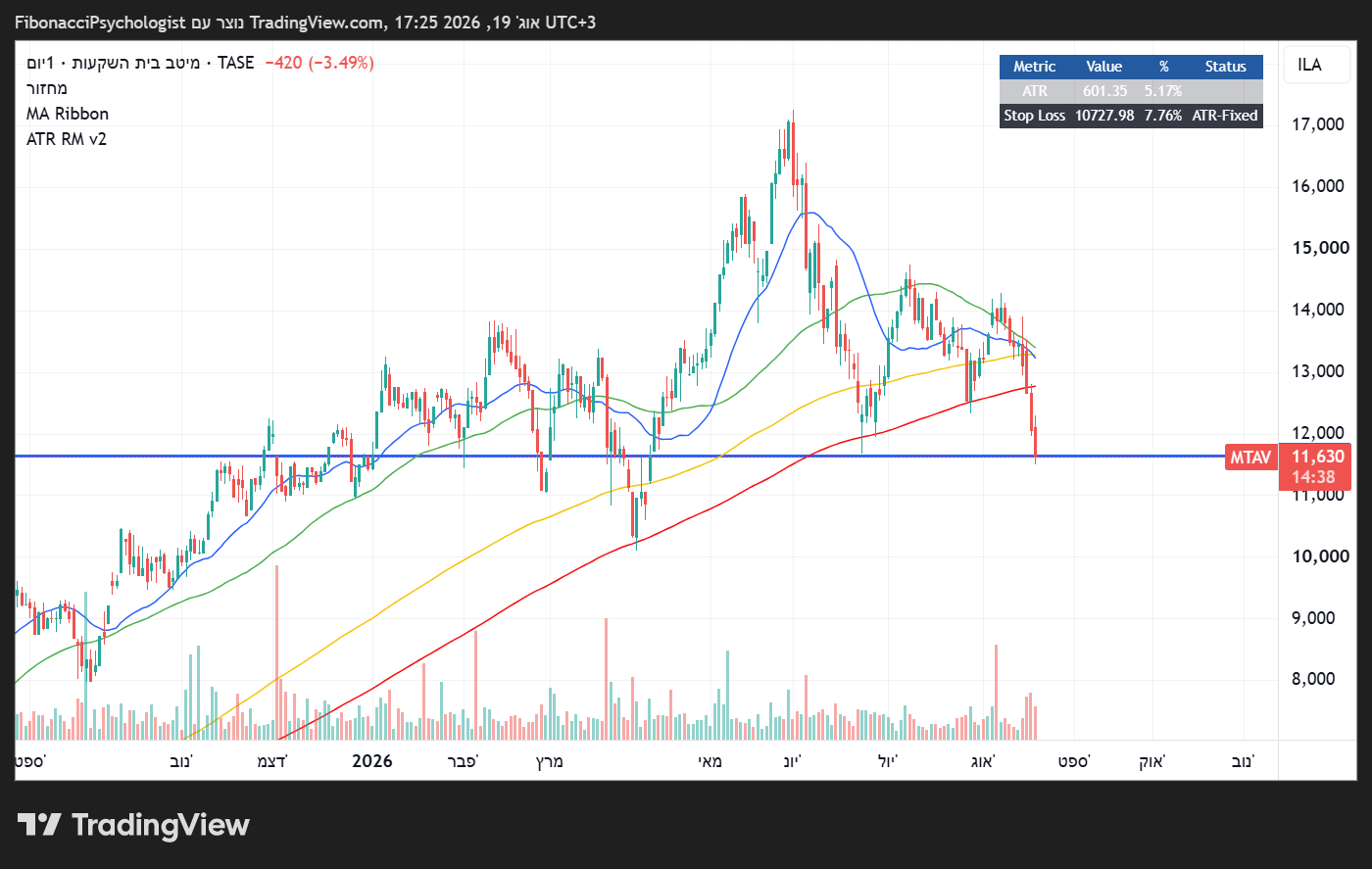Click the 5.17% ATR percentage cell

(1163, 91)
